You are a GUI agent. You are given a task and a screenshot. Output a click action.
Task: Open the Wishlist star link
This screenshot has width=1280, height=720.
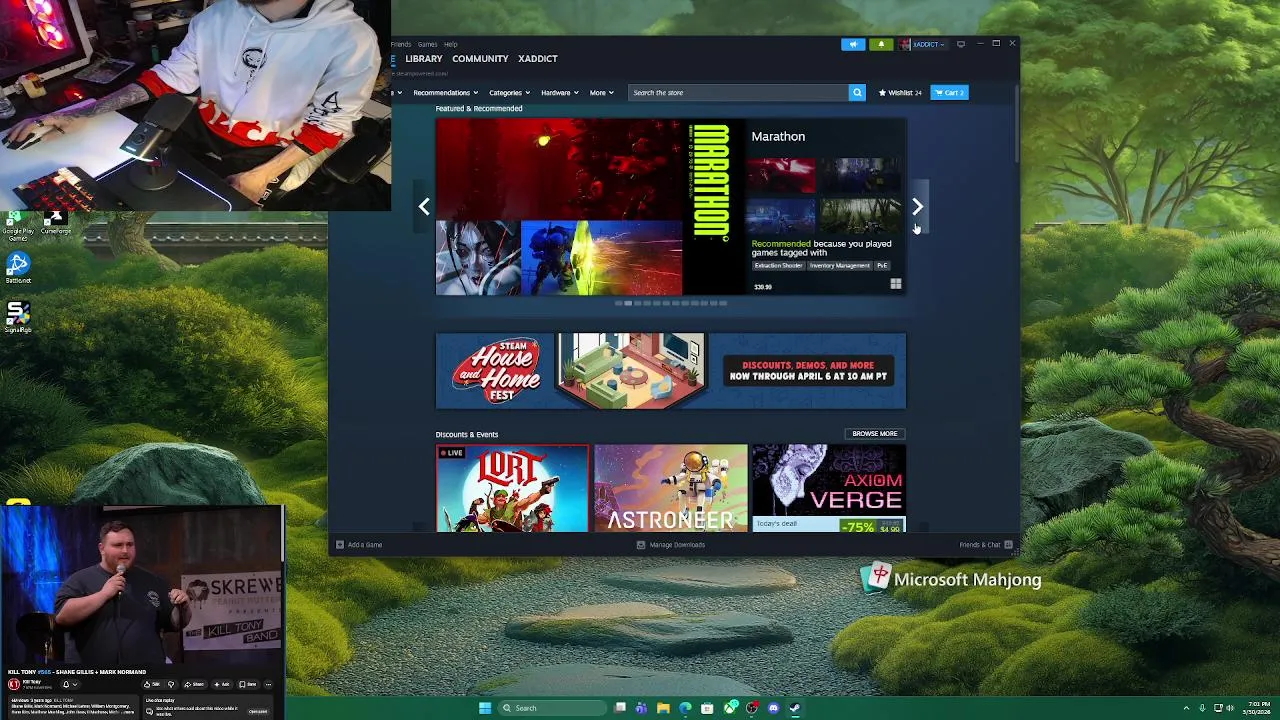pos(900,92)
